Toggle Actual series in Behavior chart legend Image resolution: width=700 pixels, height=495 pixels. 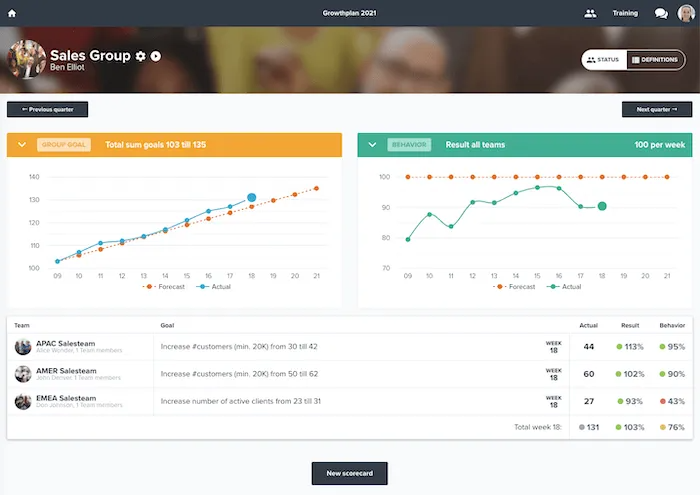pos(565,286)
